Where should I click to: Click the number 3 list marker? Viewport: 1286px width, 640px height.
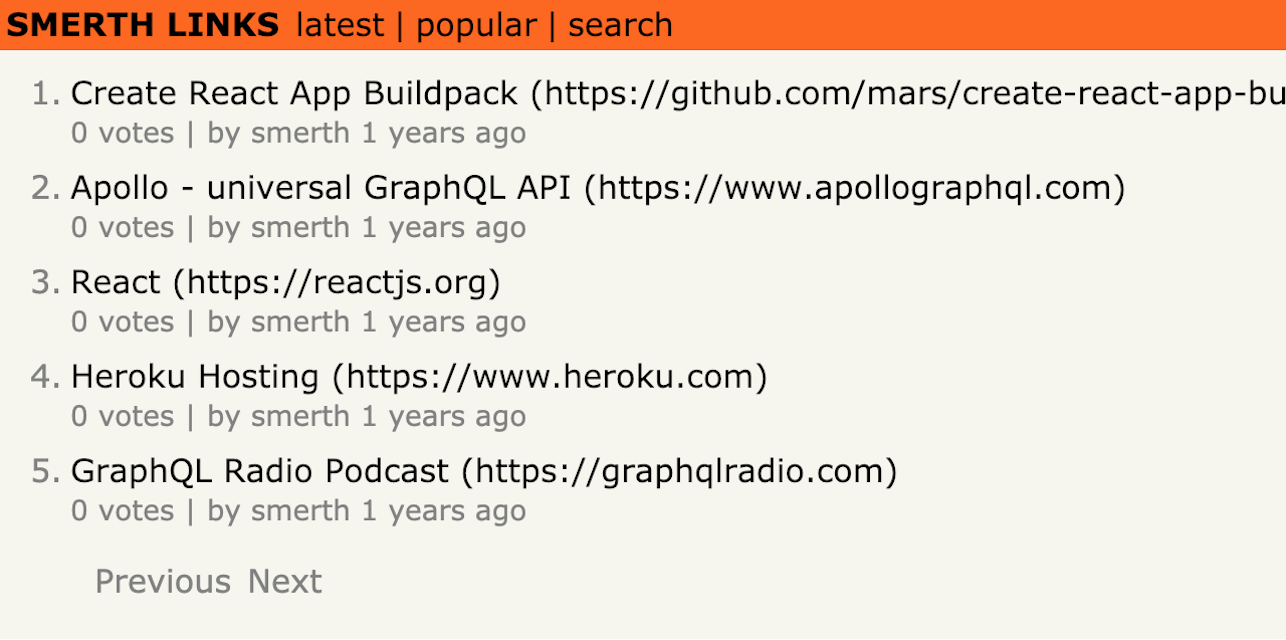pos(47,283)
